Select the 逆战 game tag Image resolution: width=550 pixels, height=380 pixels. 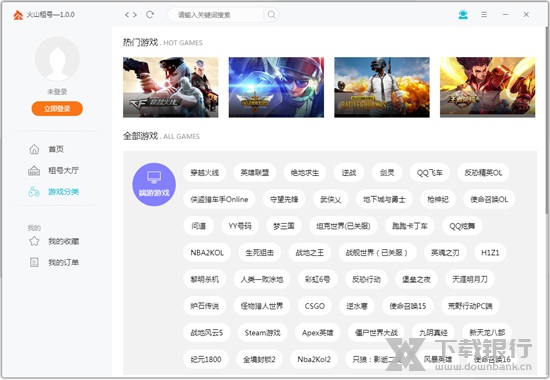349,173
